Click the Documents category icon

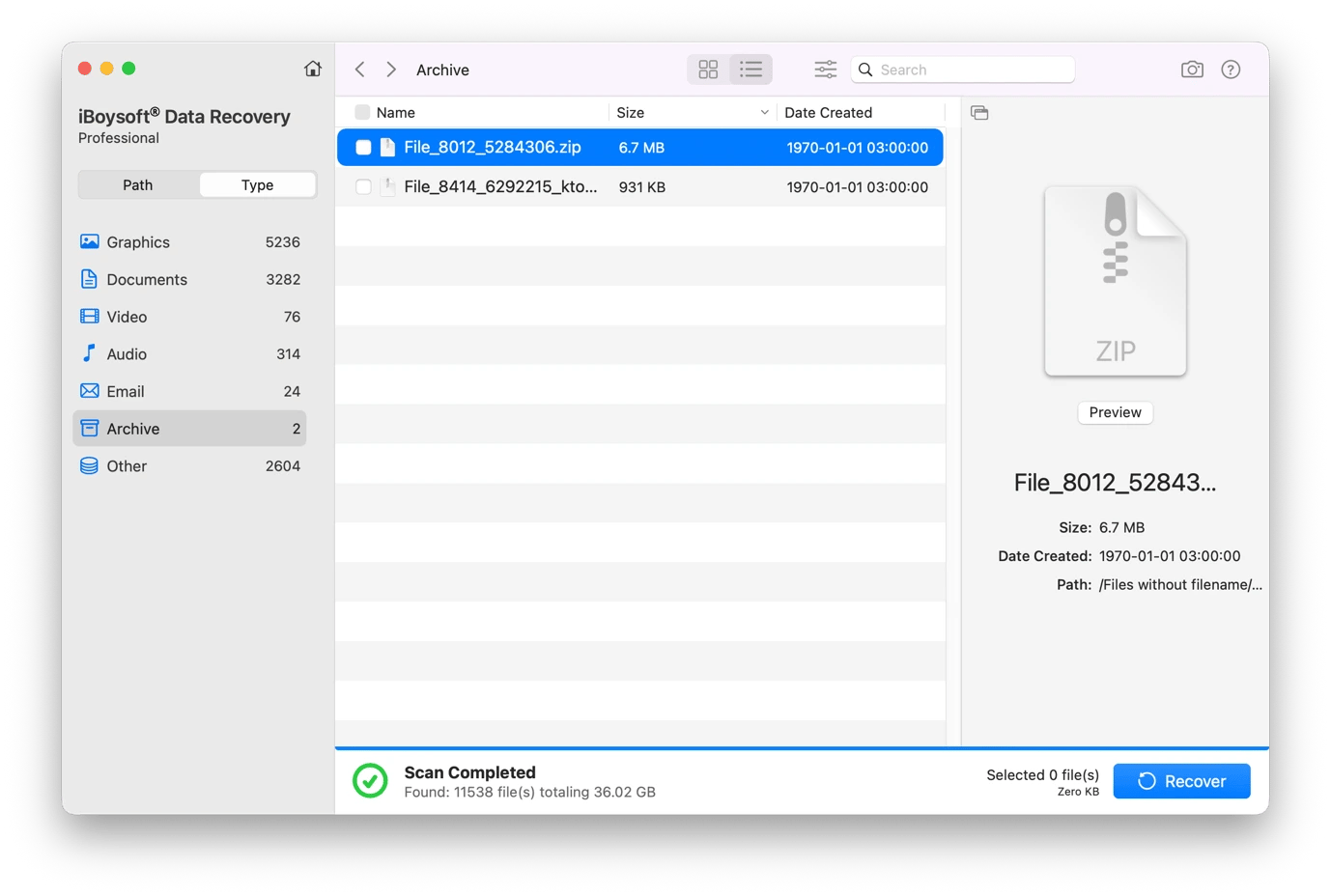point(89,279)
